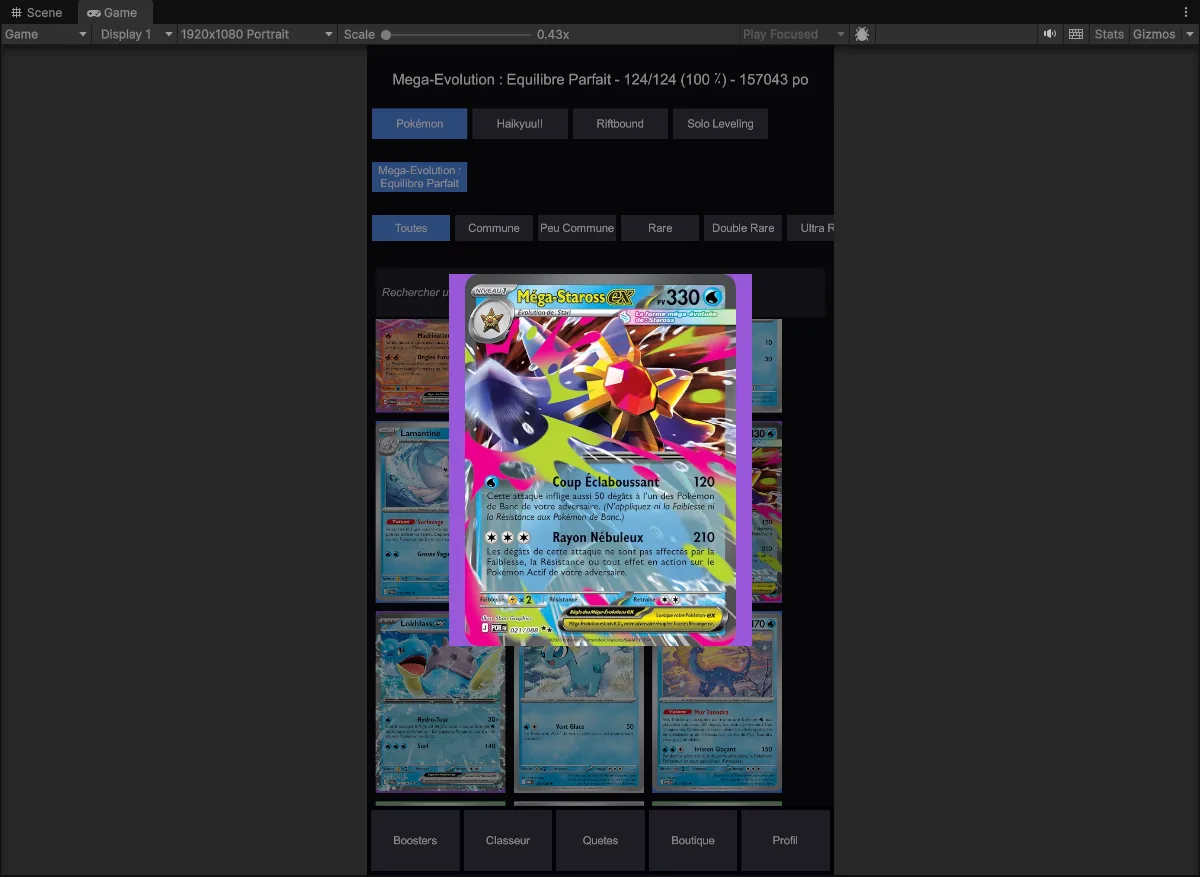Show all rarities with Toutes
The height and width of the screenshot is (877, 1200).
point(411,228)
